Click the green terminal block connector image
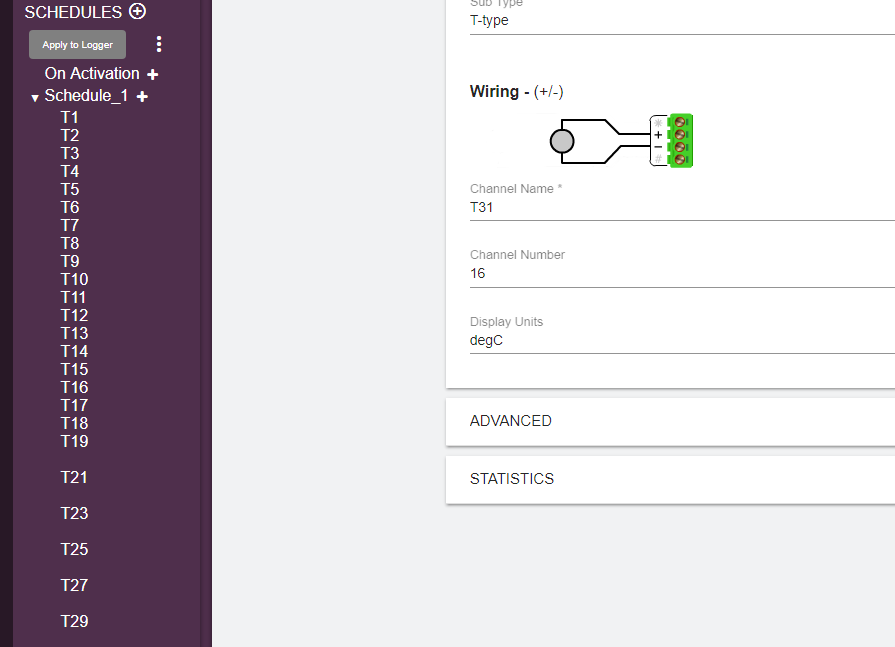This screenshot has width=895, height=647. pos(681,140)
